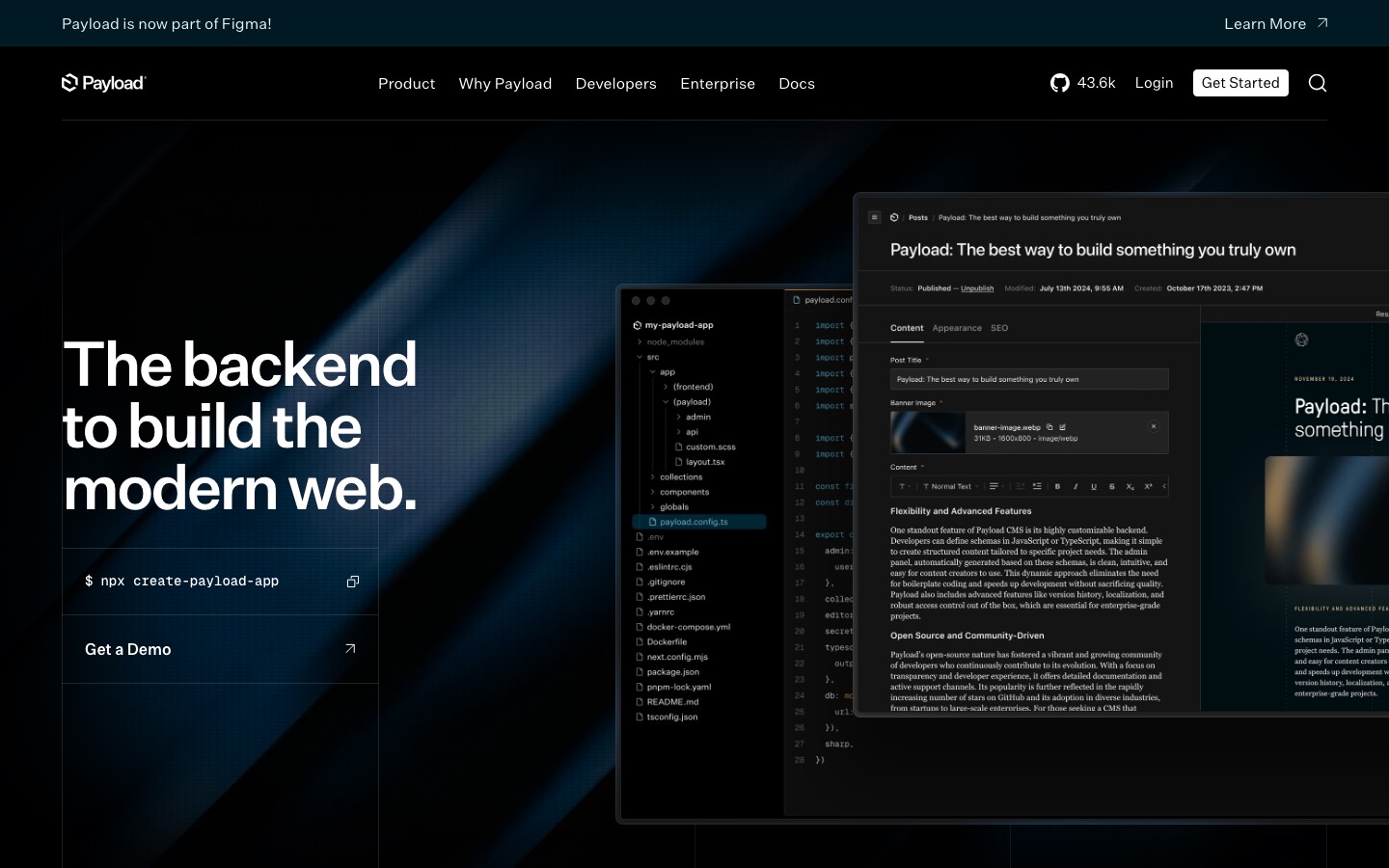Image resolution: width=1389 pixels, height=868 pixels.
Task: Click the Payload home icon in the admin breadcrumb
Action: (x=894, y=218)
